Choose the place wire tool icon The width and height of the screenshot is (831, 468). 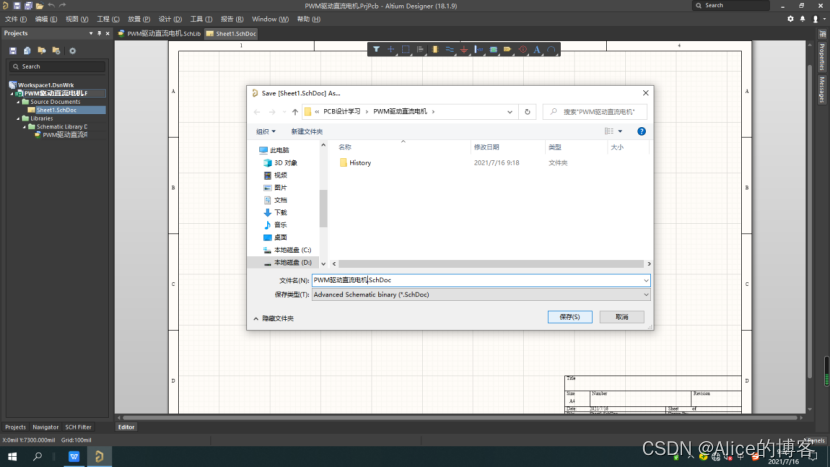click(x=449, y=49)
